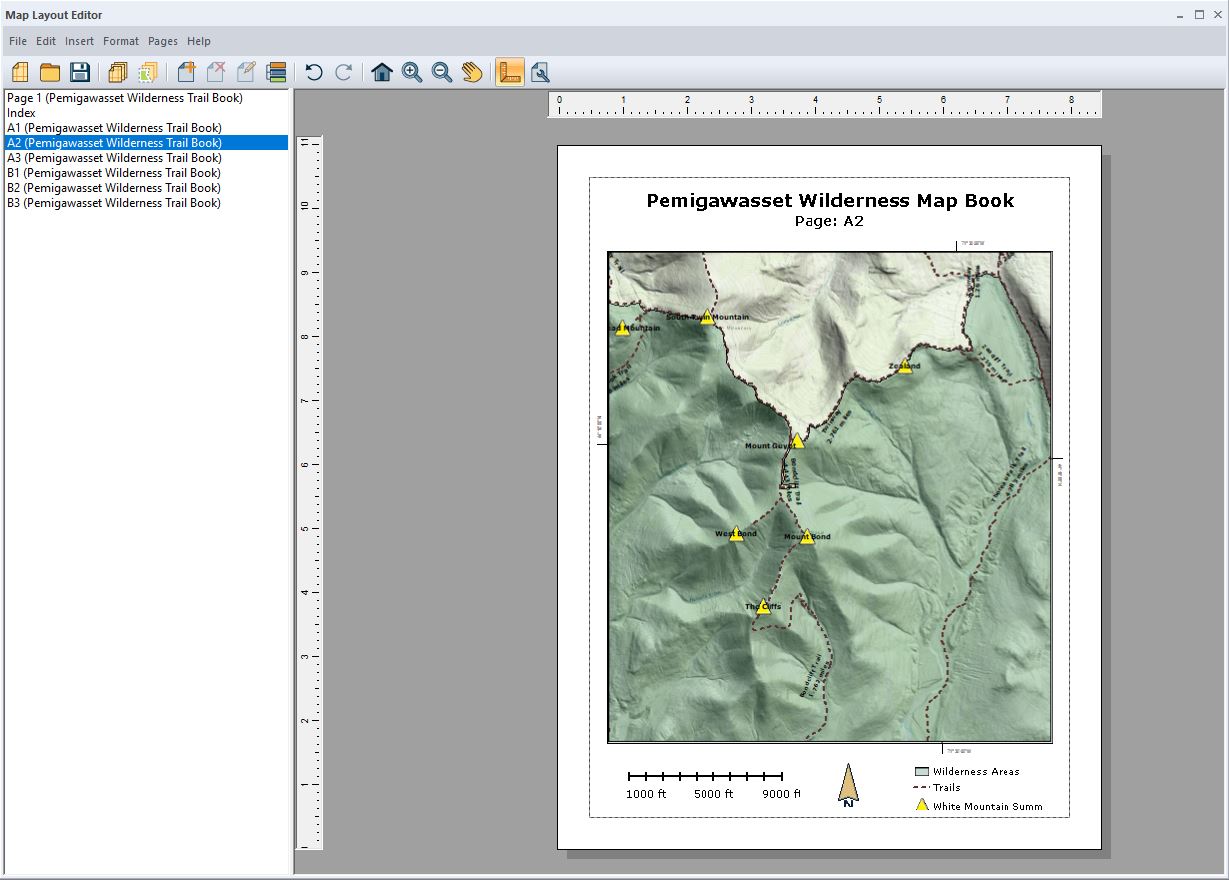This screenshot has width=1229, height=880.
Task: Redo the last undone action
Action: point(343,72)
